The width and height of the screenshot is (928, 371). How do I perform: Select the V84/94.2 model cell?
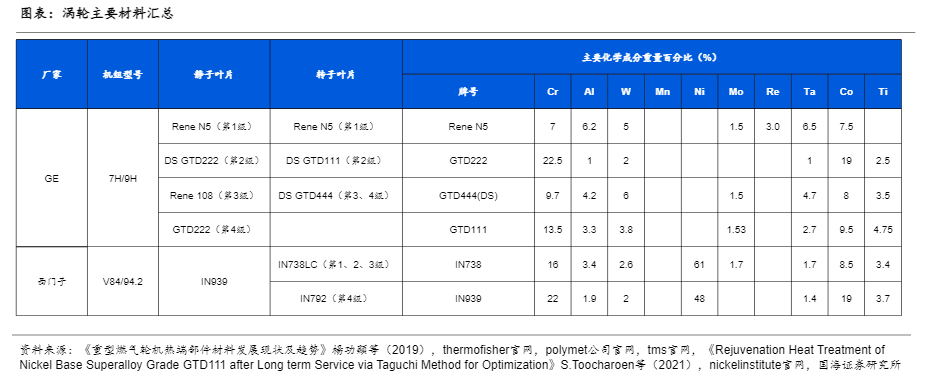click(x=123, y=281)
